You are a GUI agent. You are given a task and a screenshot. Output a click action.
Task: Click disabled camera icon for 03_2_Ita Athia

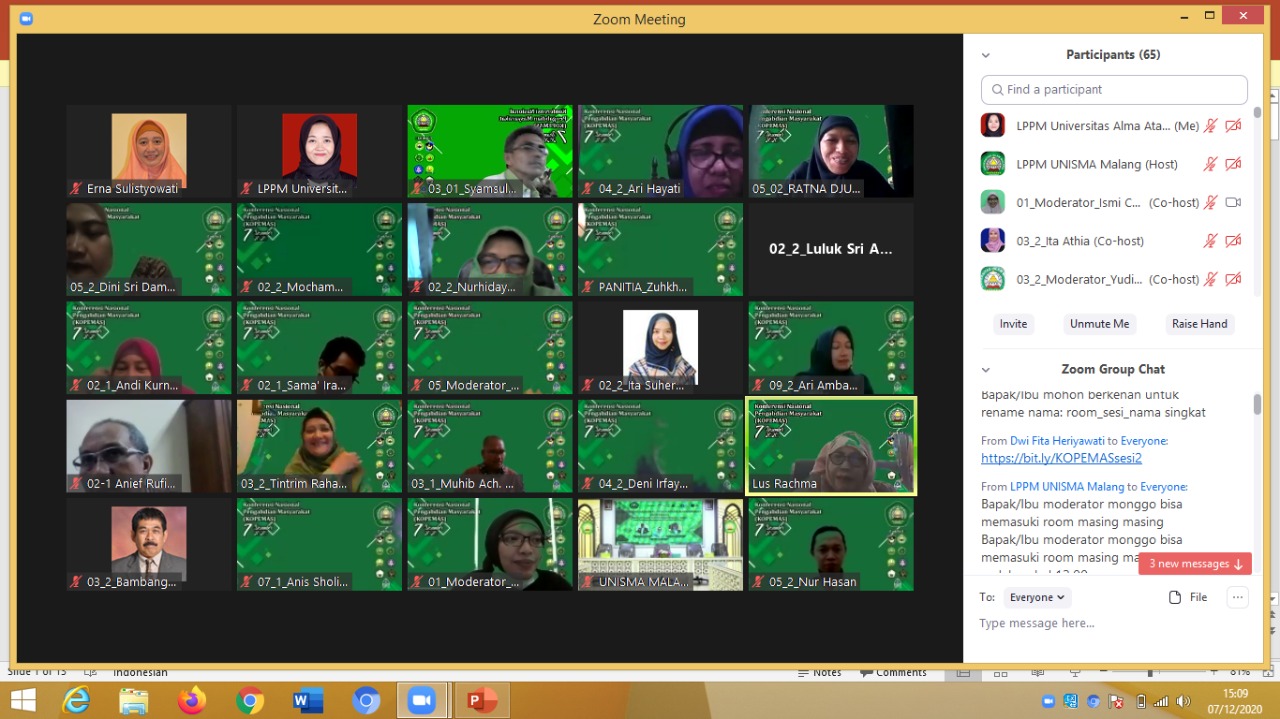pyautogui.click(x=1233, y=241)
